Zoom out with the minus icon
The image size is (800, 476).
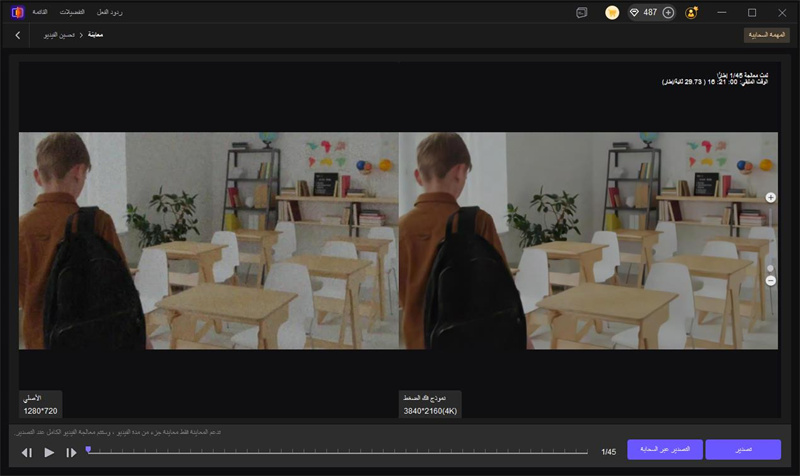770,281
